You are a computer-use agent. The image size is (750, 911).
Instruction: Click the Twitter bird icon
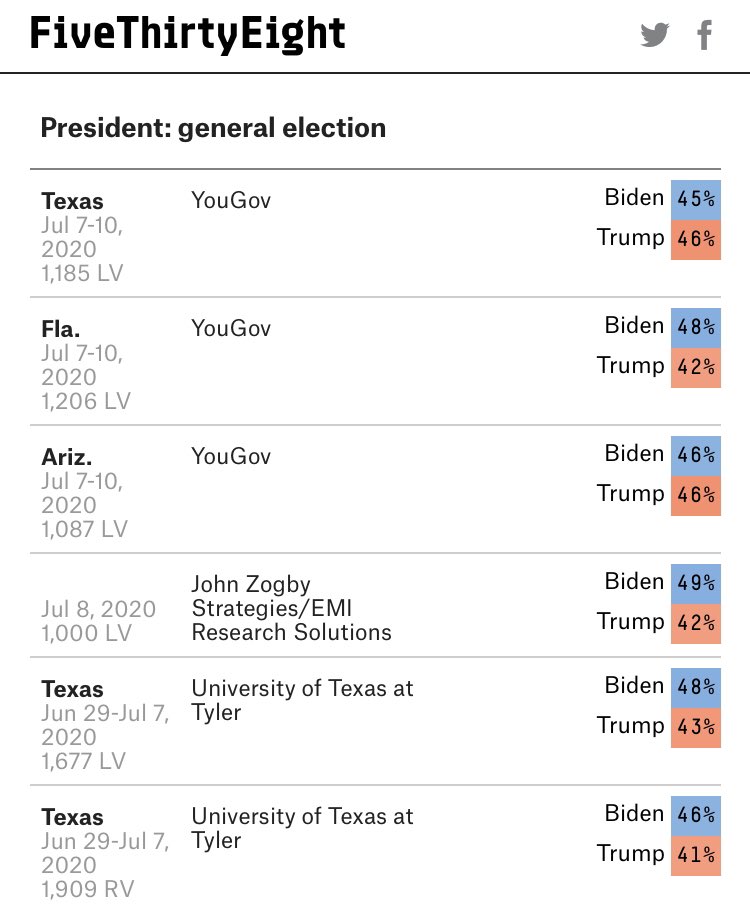655,35
